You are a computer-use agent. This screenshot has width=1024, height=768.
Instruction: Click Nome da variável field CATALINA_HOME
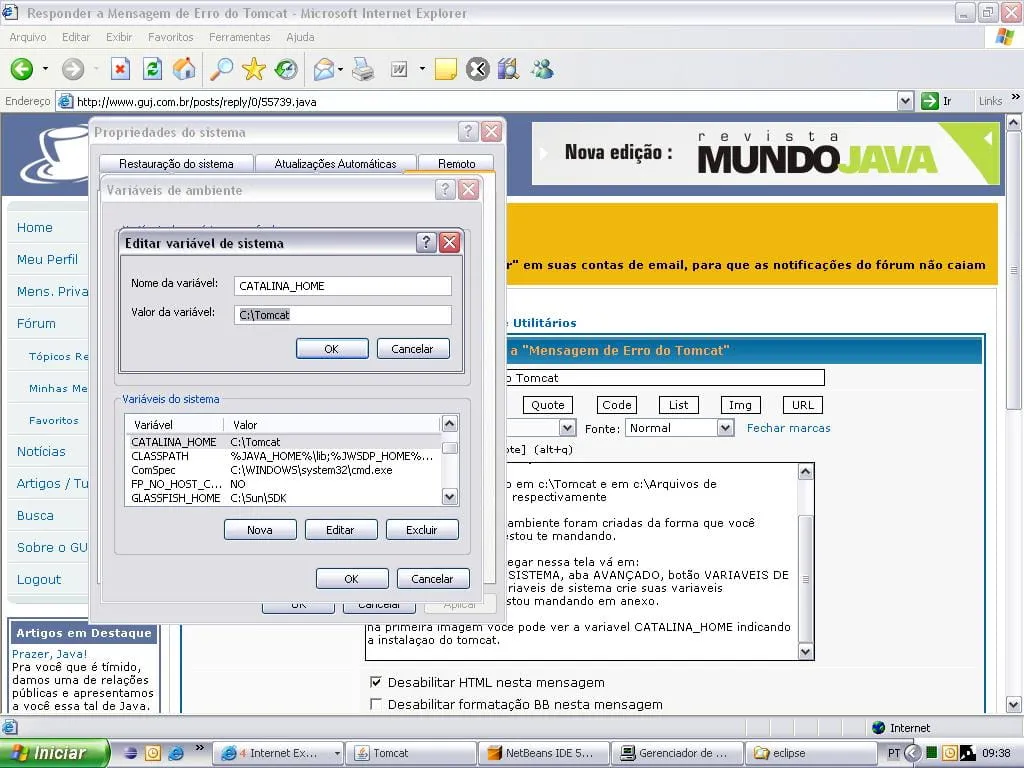pos(342,285)
